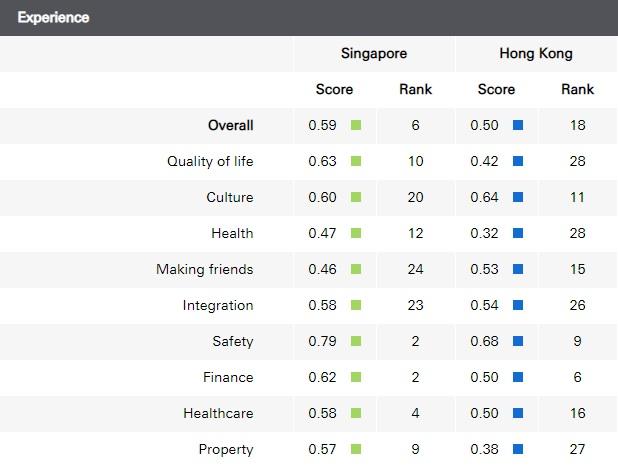Select the Property row label

pyautogui.click(x=225, y=450)
